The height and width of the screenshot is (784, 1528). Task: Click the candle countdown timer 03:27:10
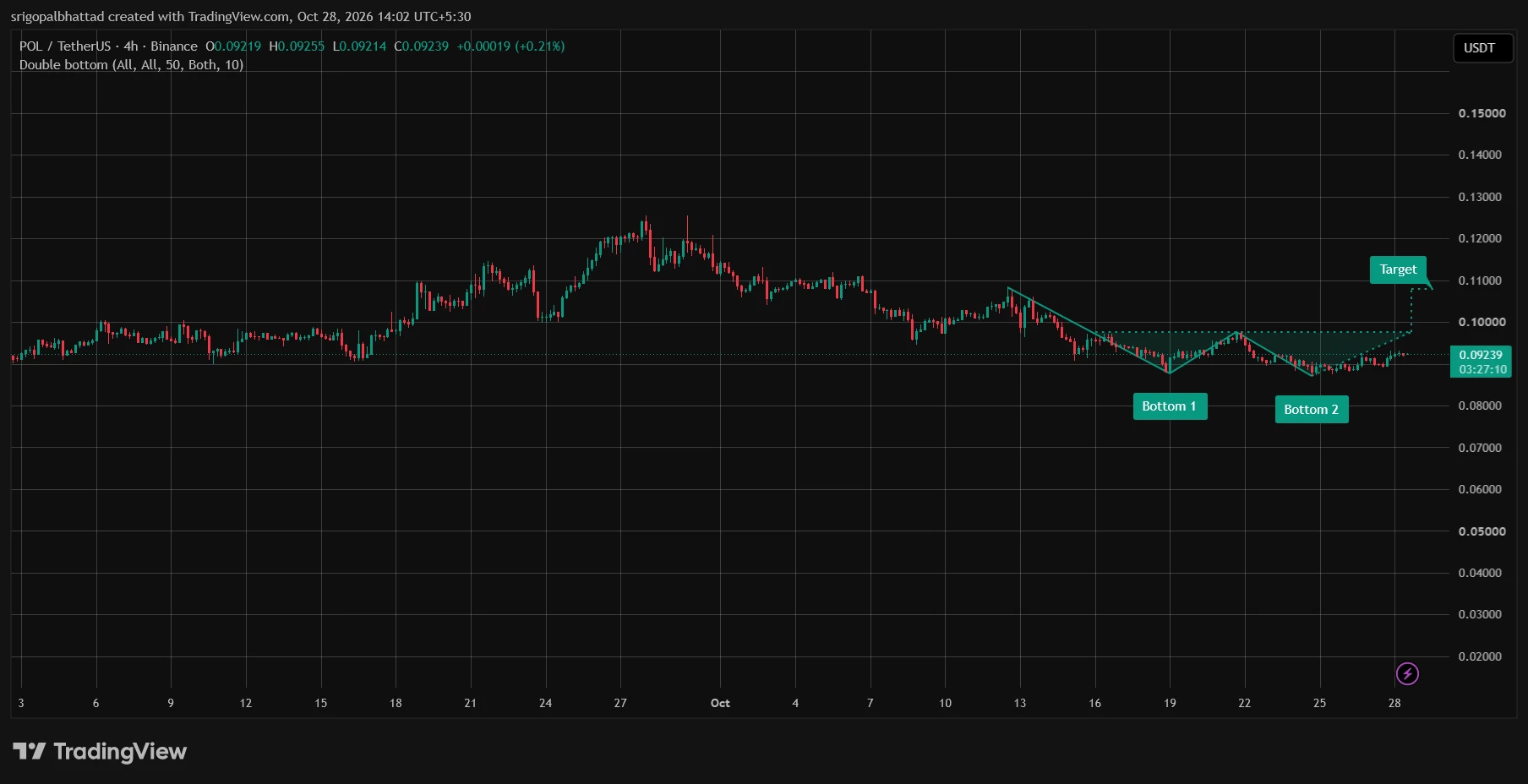coord(1482,369)
